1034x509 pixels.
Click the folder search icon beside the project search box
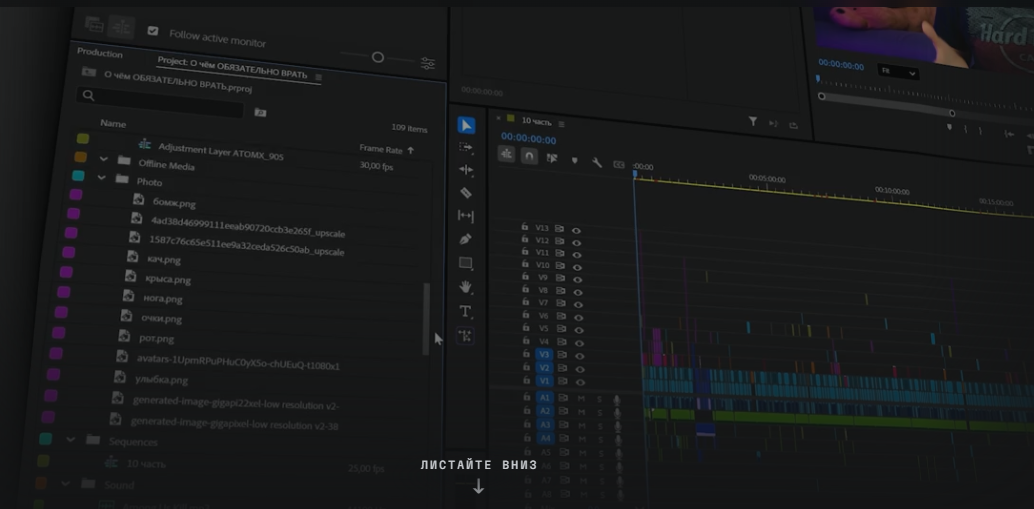pos(260,113)
